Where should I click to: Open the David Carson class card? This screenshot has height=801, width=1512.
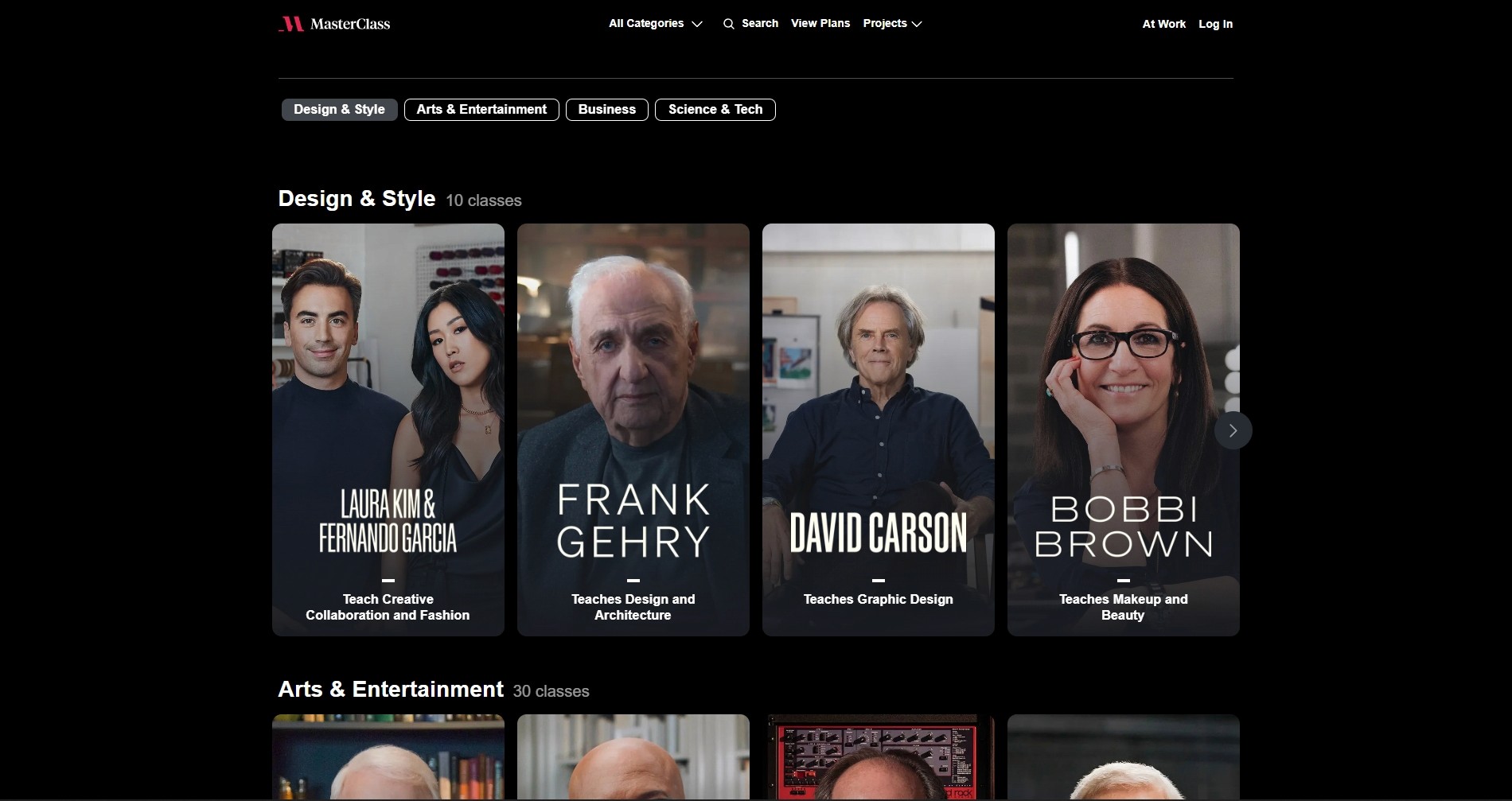pos(879,430)
